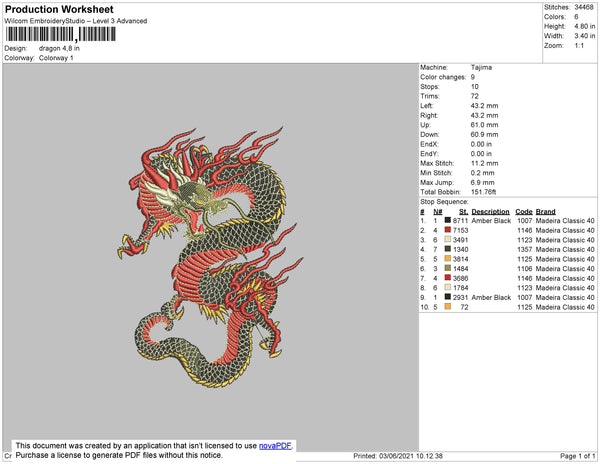Click the "Left:" measurement 43.2 mm
This screenshot has width=600, height=464.
click(484, 106)
